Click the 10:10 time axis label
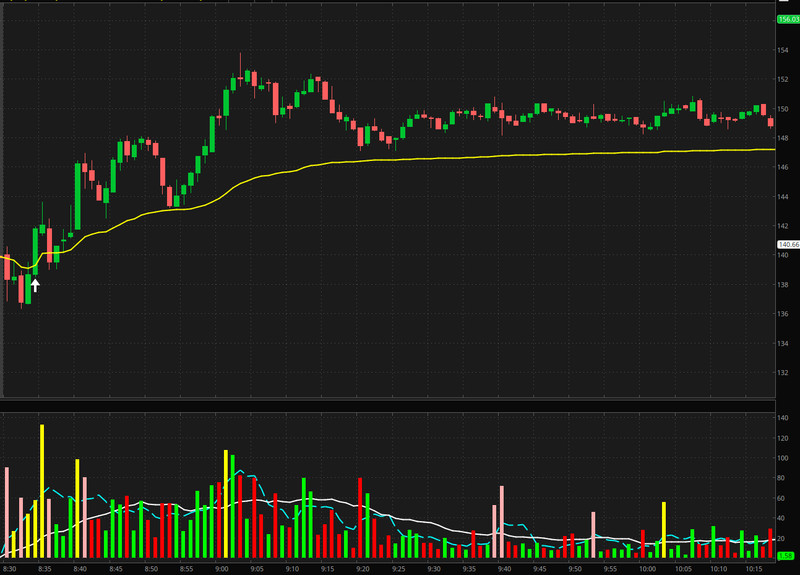Screen dimensions: 800x575 pos(719,569)
